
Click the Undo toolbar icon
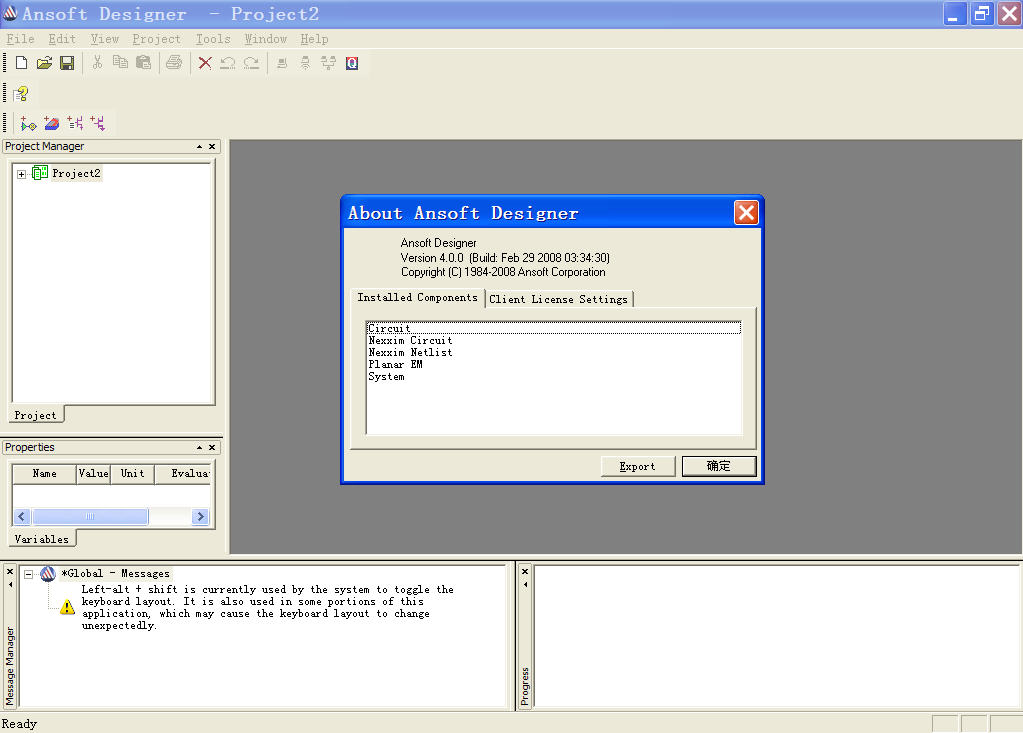228,63
